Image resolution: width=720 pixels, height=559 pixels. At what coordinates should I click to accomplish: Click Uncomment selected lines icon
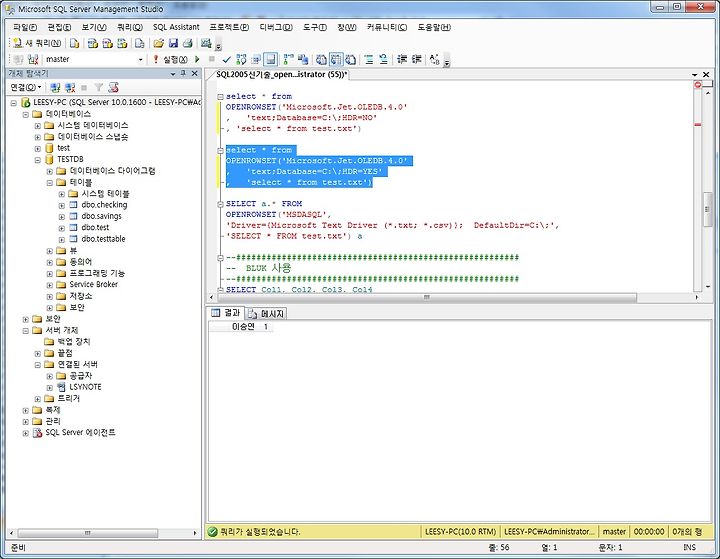click(x=383, y=59)
